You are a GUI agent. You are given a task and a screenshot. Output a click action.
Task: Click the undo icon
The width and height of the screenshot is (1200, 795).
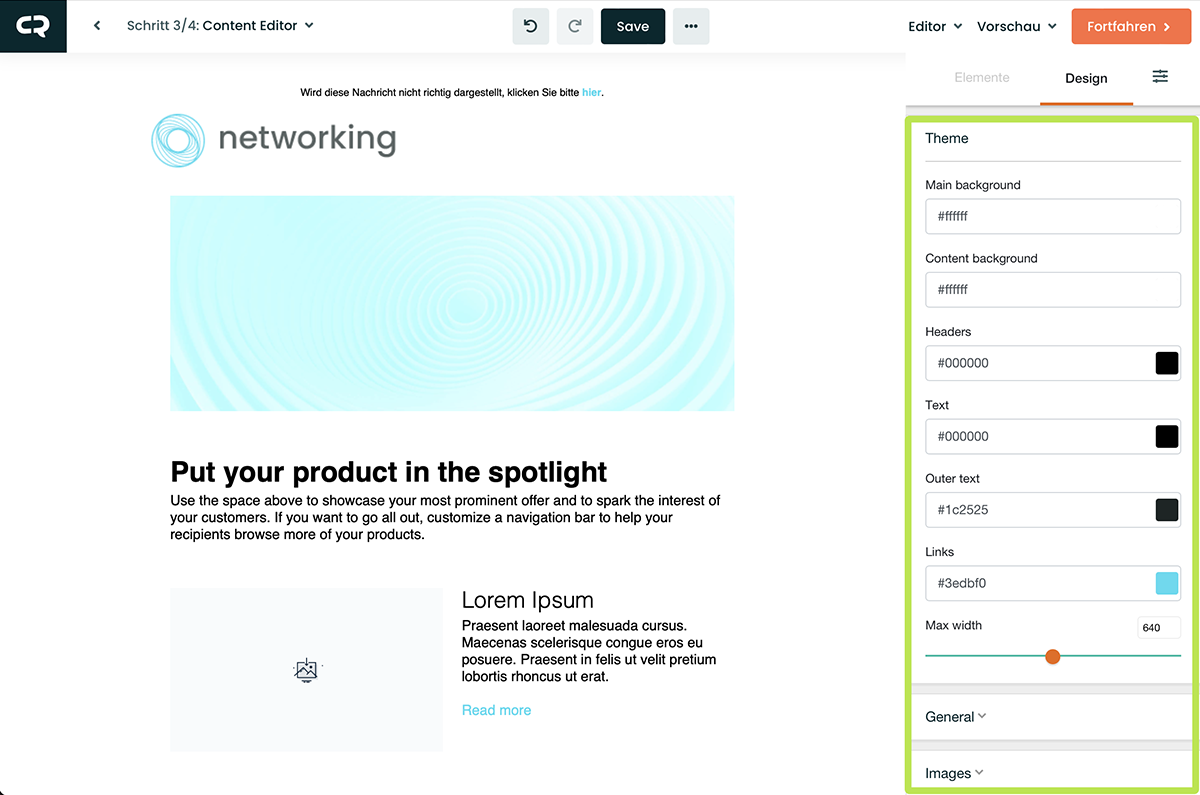(531, 27)
